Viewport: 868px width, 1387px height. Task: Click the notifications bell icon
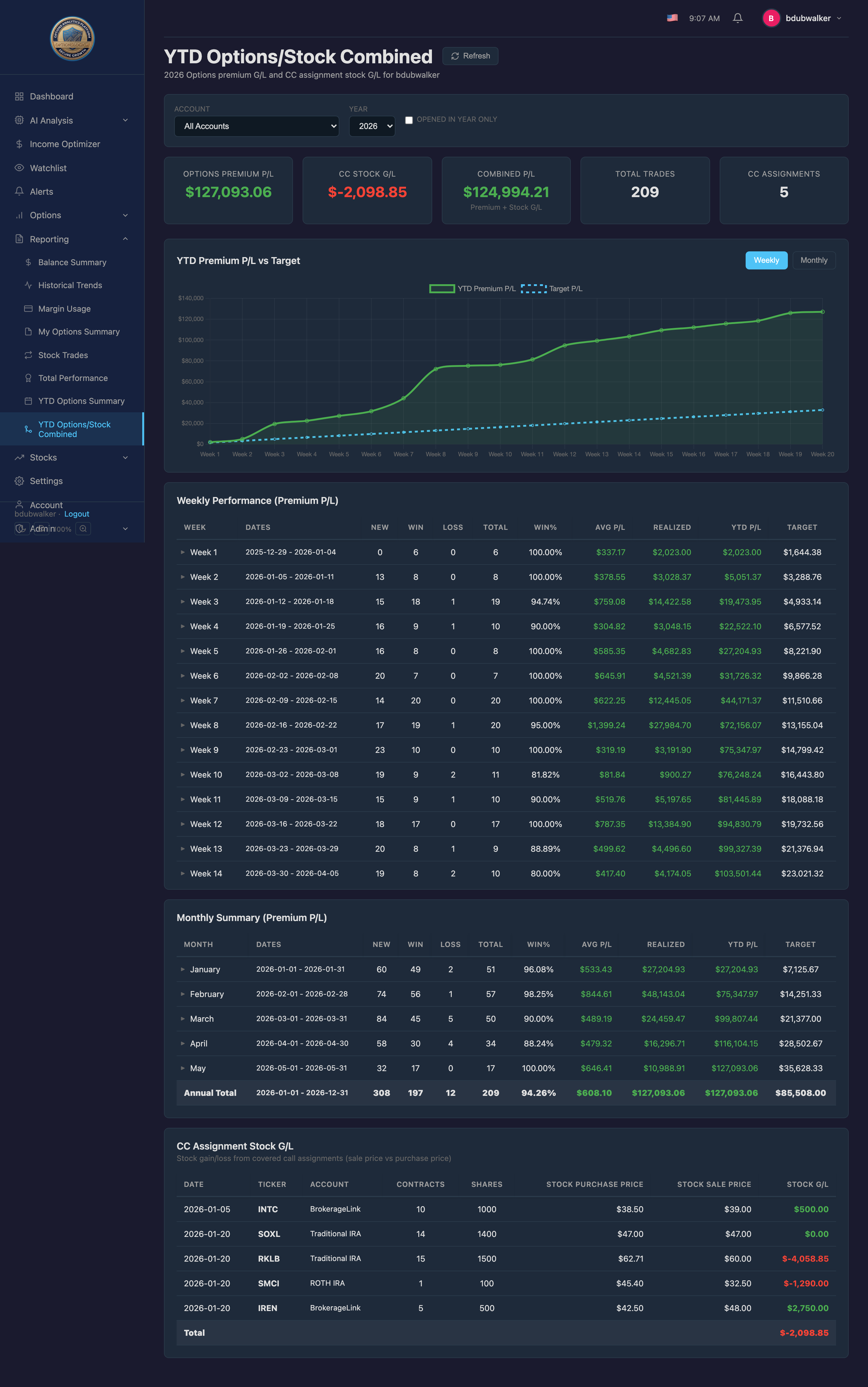point(738,18)
